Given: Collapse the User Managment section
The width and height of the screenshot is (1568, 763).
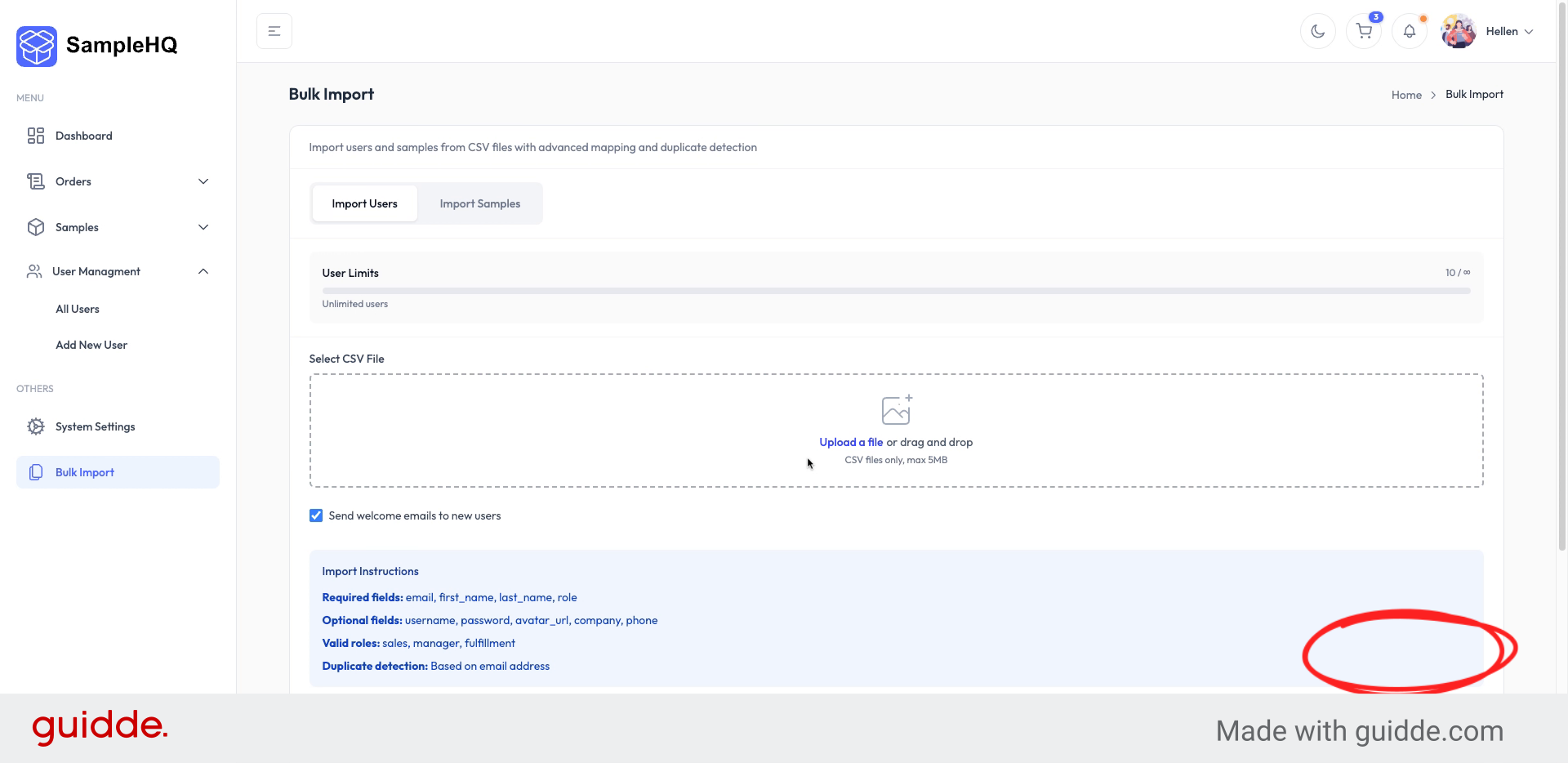Looking at the screenshot, I should pos(203,271).
